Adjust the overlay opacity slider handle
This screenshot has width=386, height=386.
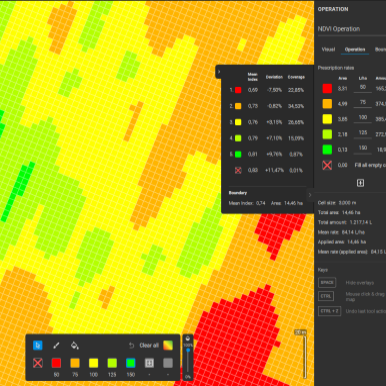[x=188, y=350]
